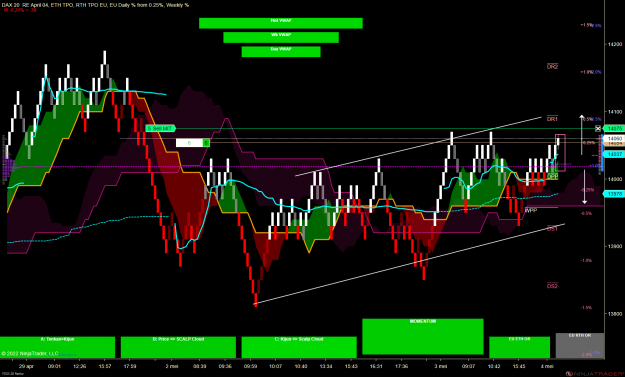
Task: Click the DAX chart title text
Action: [x=96, y=5]
